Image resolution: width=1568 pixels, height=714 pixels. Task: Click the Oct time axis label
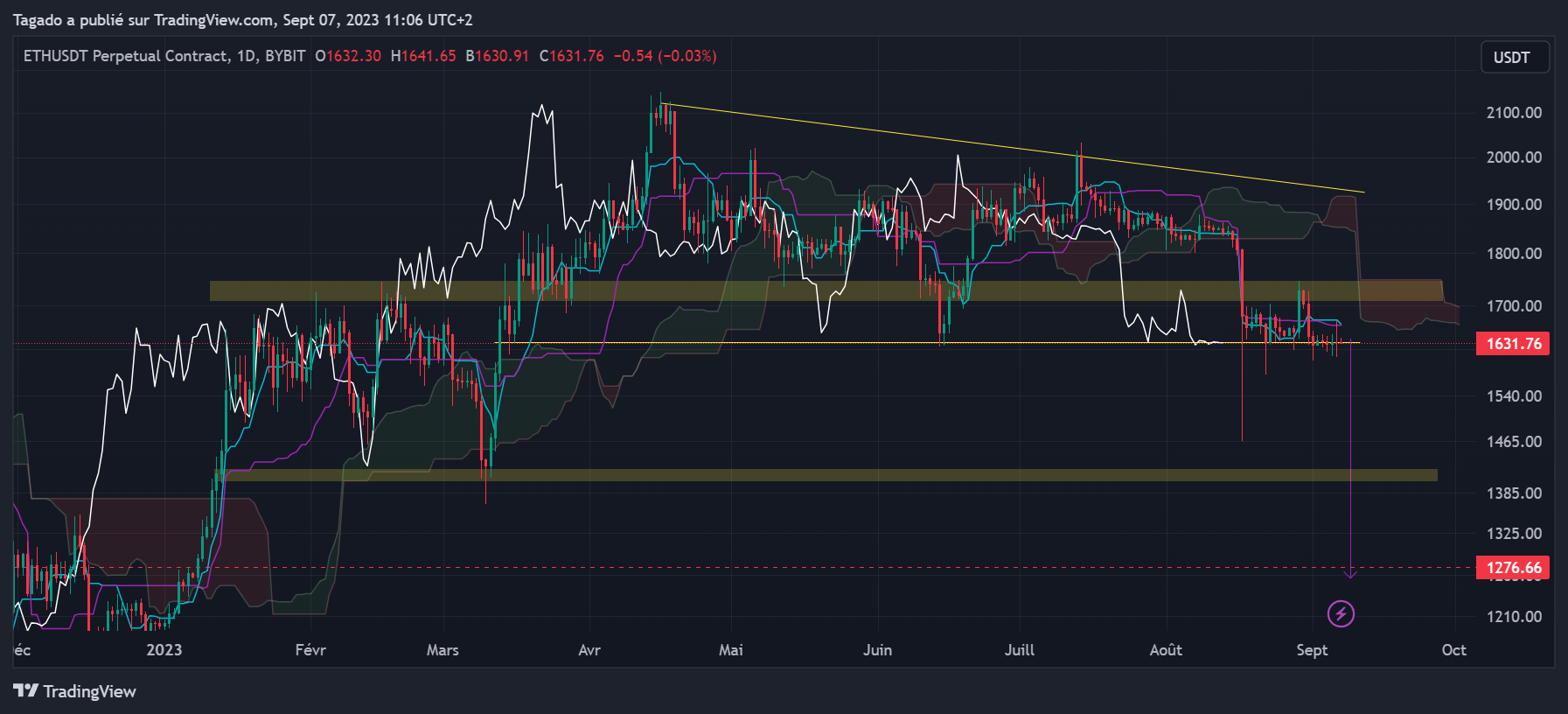1454,650
